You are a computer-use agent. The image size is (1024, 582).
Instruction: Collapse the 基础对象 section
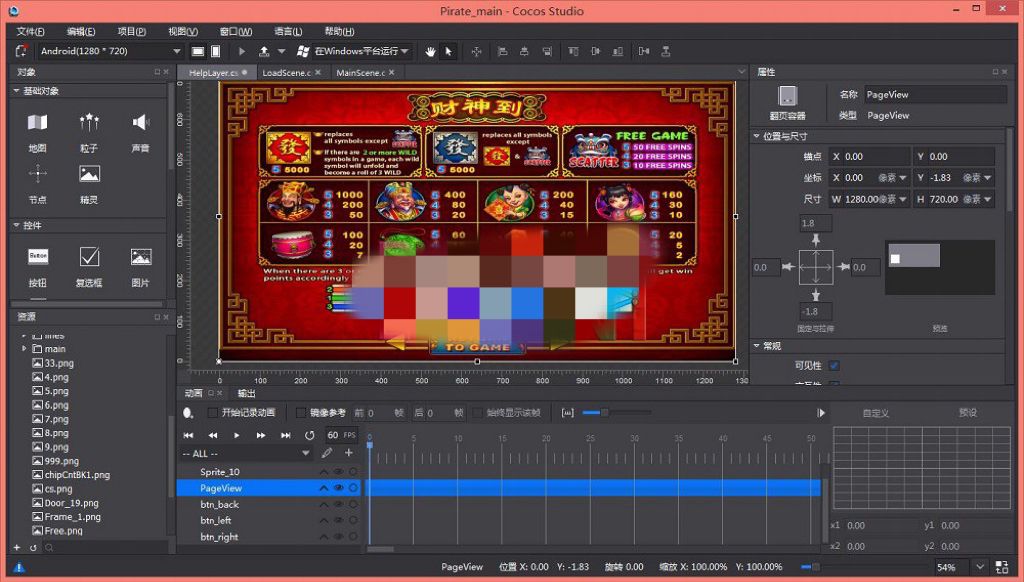[16, 91]
